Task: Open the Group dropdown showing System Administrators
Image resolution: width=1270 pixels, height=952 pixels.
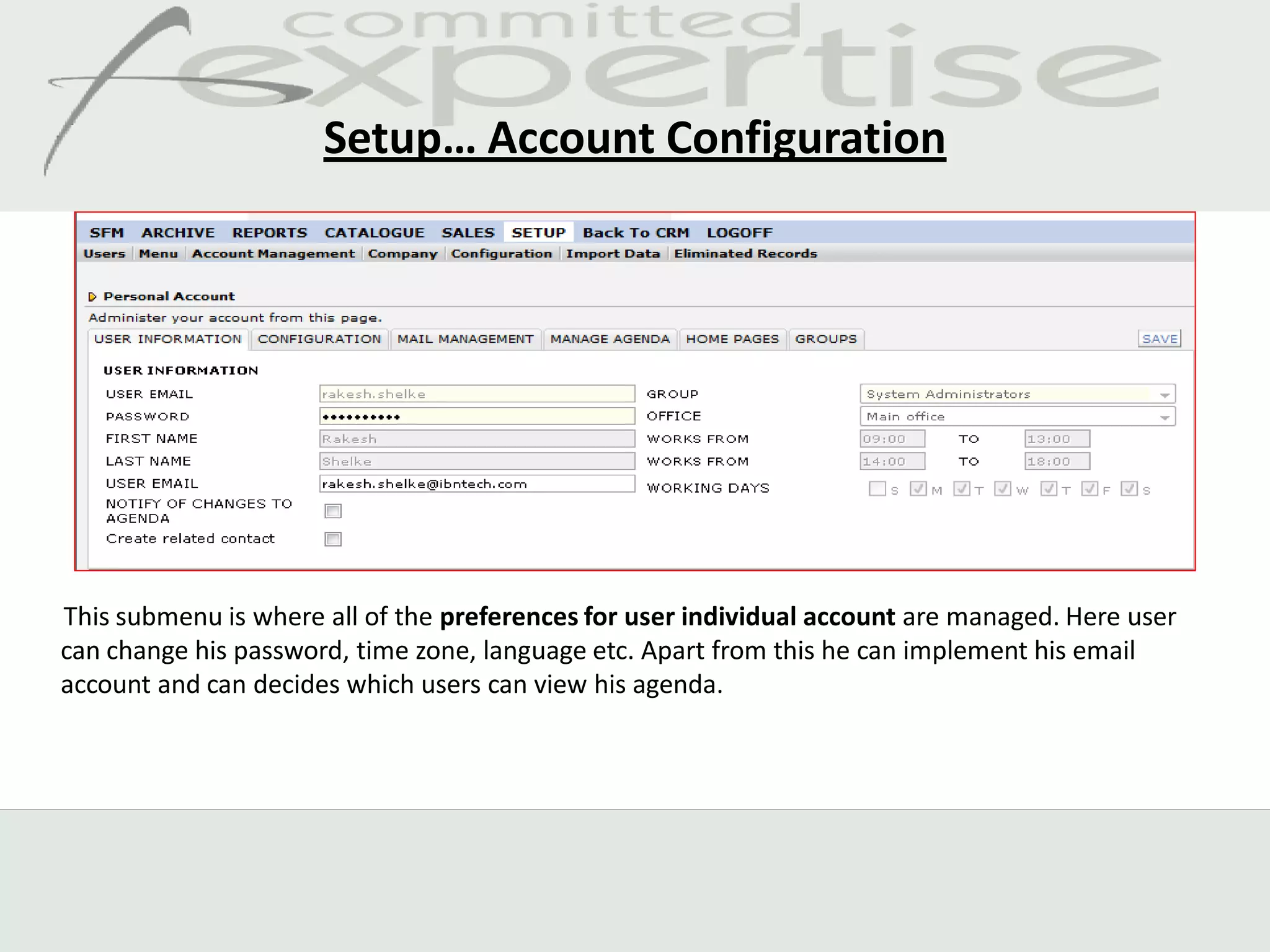Action: (x=1018, y=394)
